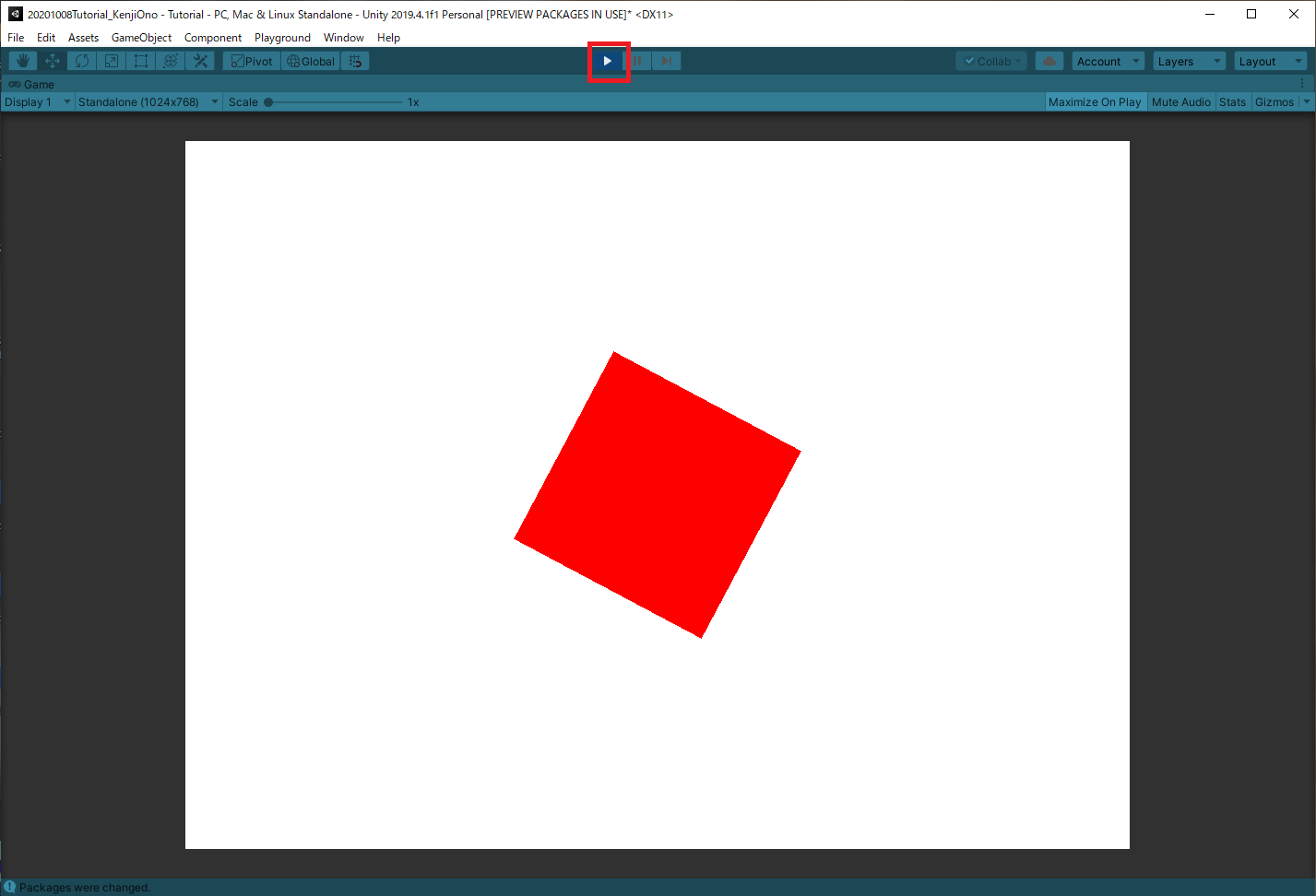Expand the Gizmos dropdown arrow
The image size is (1316, 896).
pos(1306,102)
